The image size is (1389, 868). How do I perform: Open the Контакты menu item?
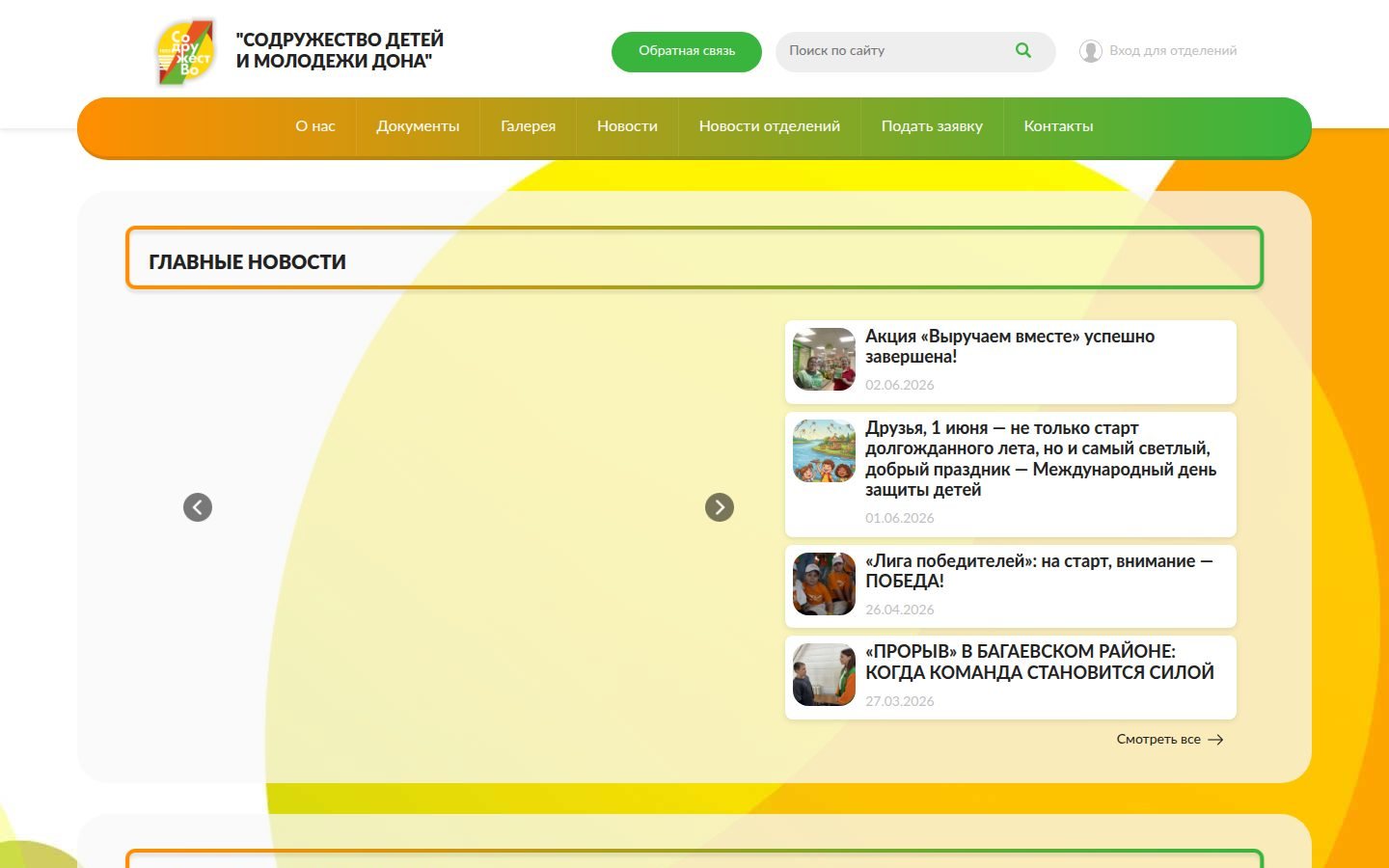tap(1058, 126)
